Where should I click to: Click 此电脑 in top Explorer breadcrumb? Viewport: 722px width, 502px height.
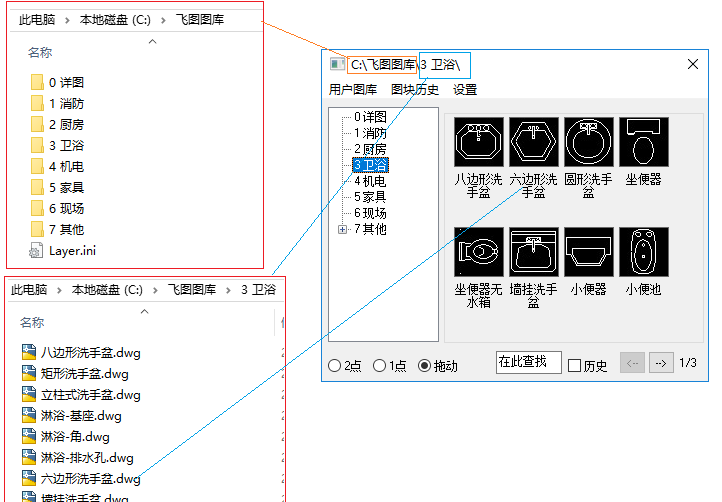[37, 20]
